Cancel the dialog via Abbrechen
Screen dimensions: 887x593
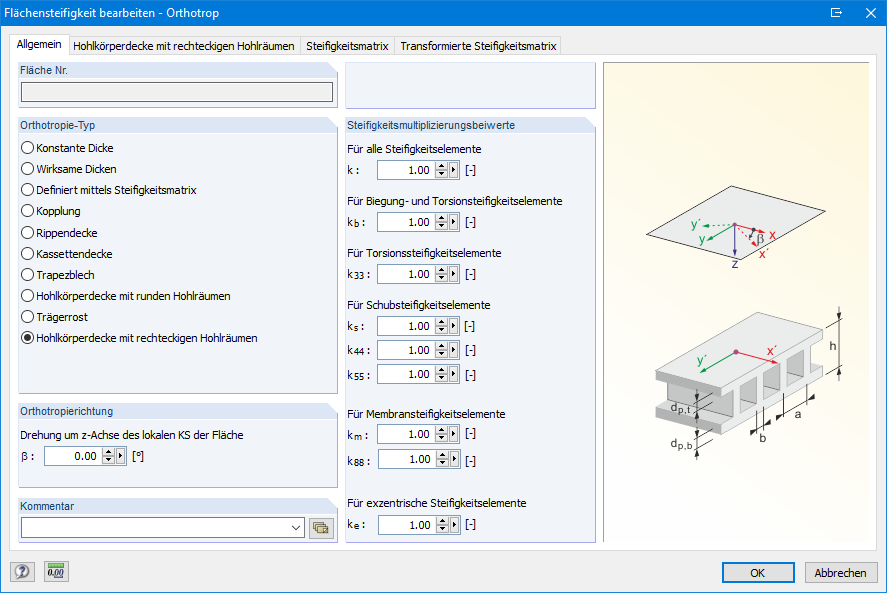point(840,572)
